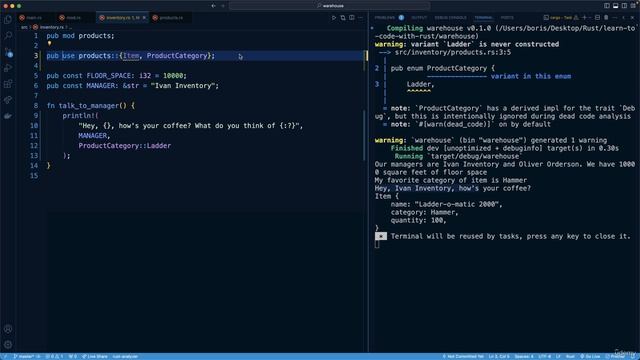
Task: Switch to products.rs editor tab
Action: click(171, 18)
